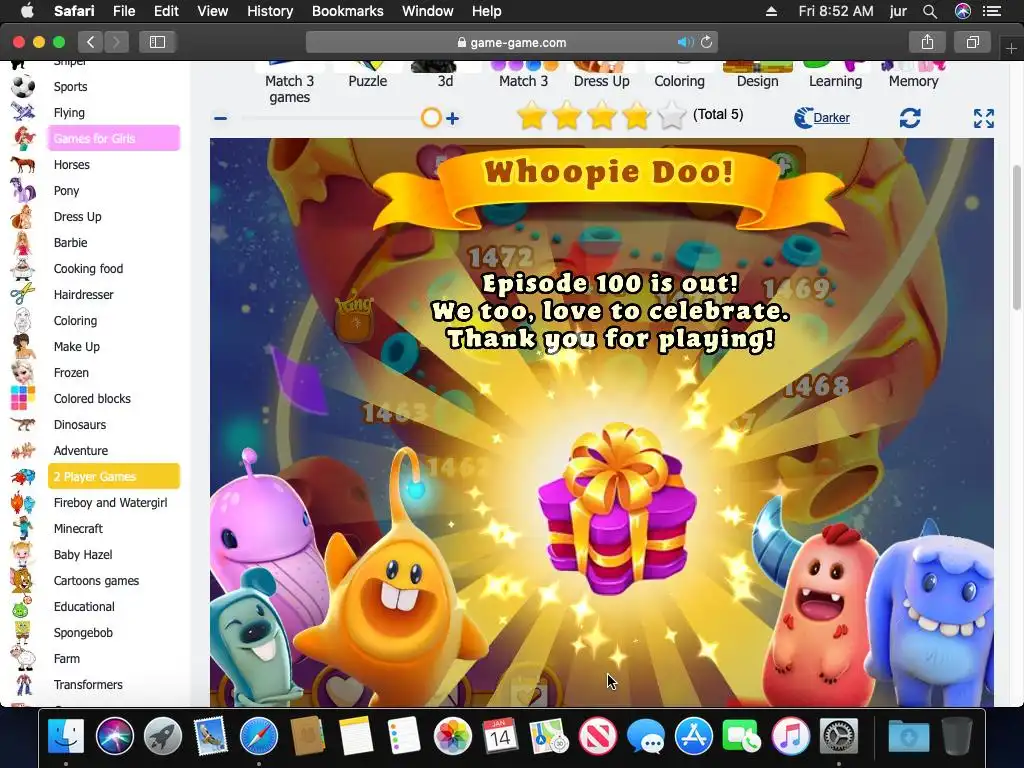This screenshot has height=768, width=1024.
Task: Click the page vertical scrollbar
Action: point(1017,238)
